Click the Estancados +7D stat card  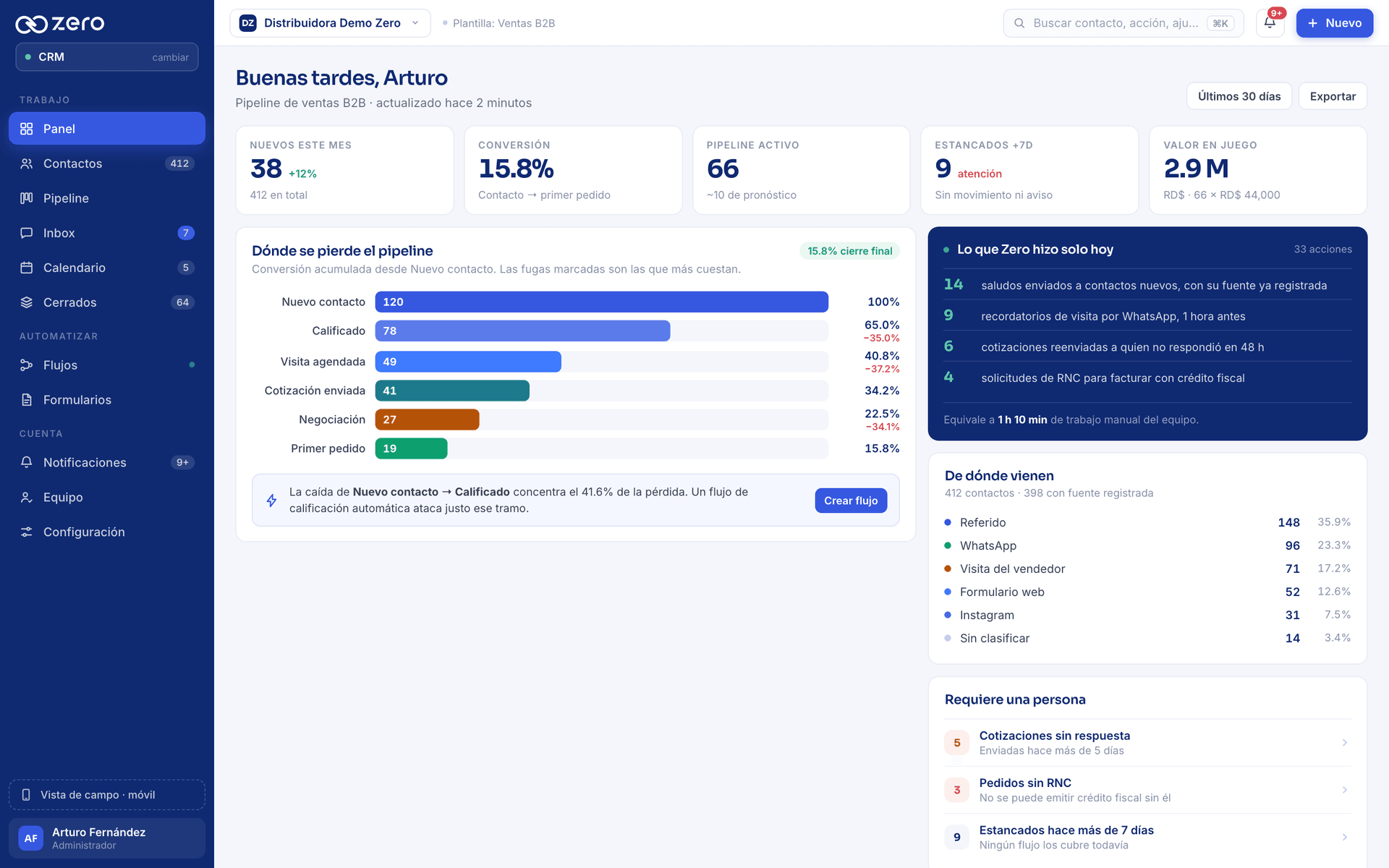click(1029, 170)
